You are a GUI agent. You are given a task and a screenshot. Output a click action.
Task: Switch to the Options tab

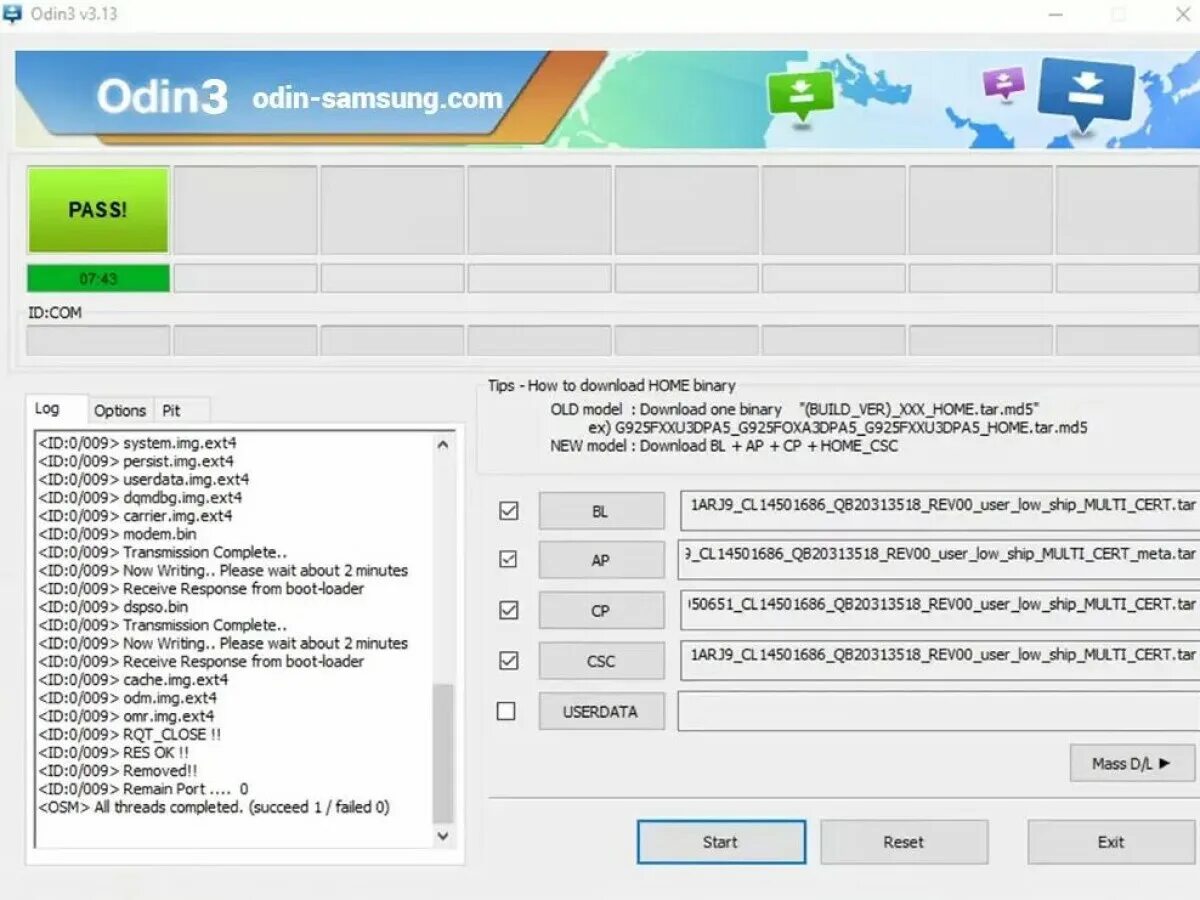(x=120, y=410)
